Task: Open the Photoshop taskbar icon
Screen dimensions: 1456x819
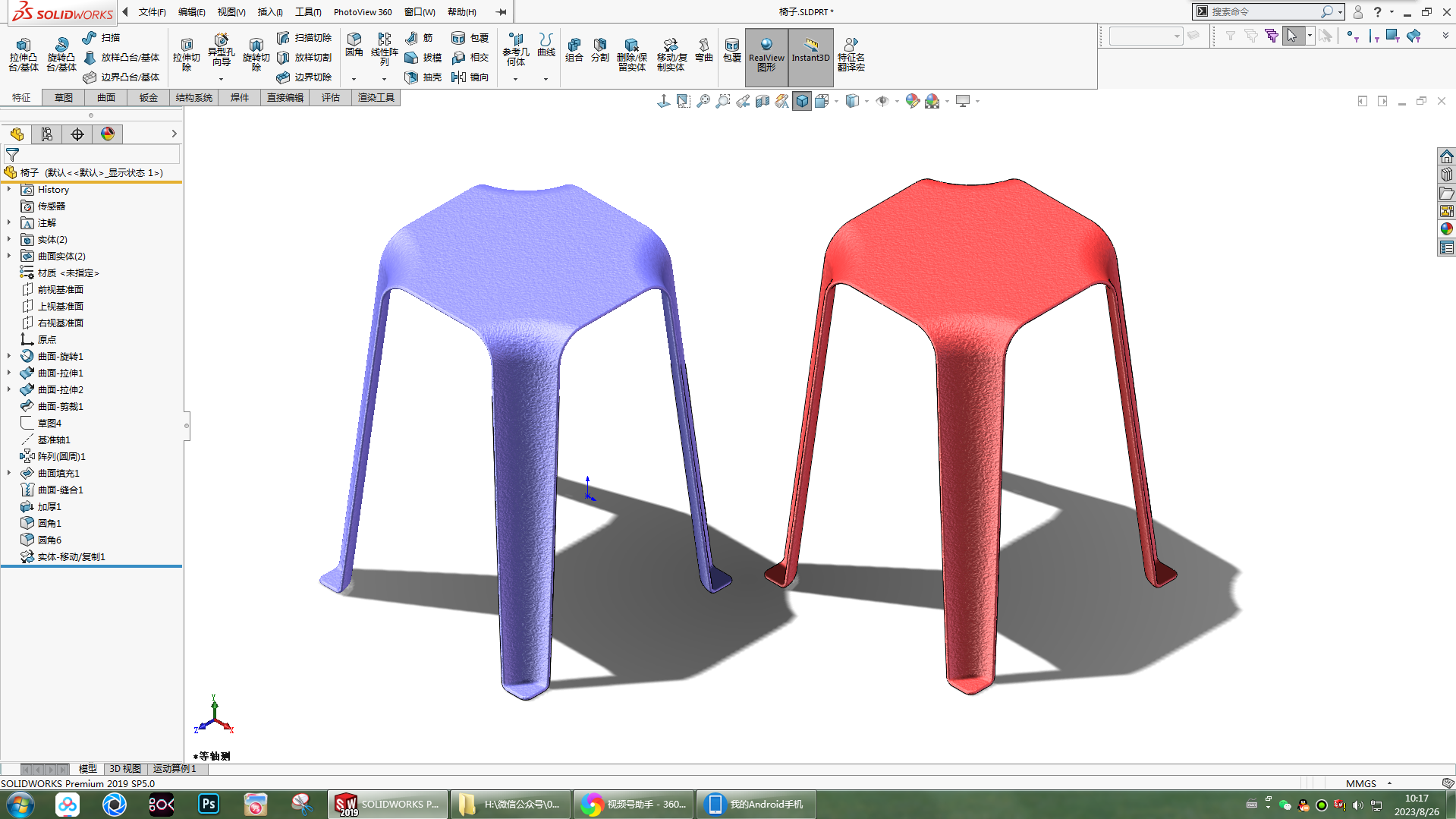Action: (208, 804)
